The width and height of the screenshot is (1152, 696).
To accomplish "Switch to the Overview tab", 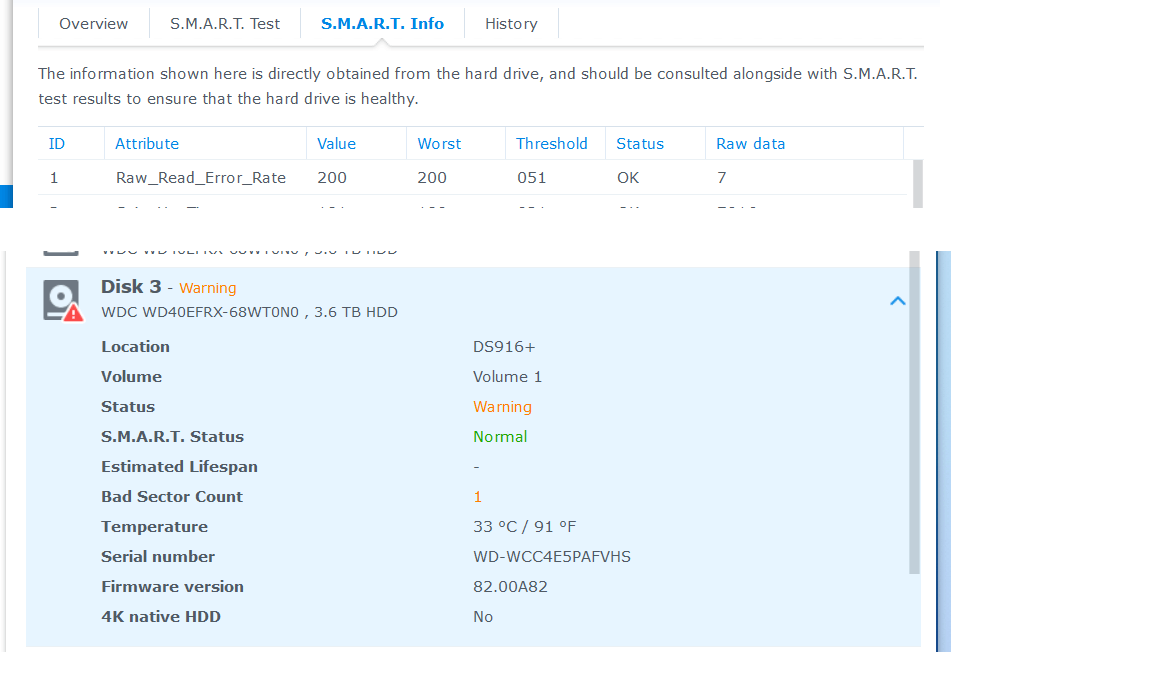I will [x=93, y=24].
